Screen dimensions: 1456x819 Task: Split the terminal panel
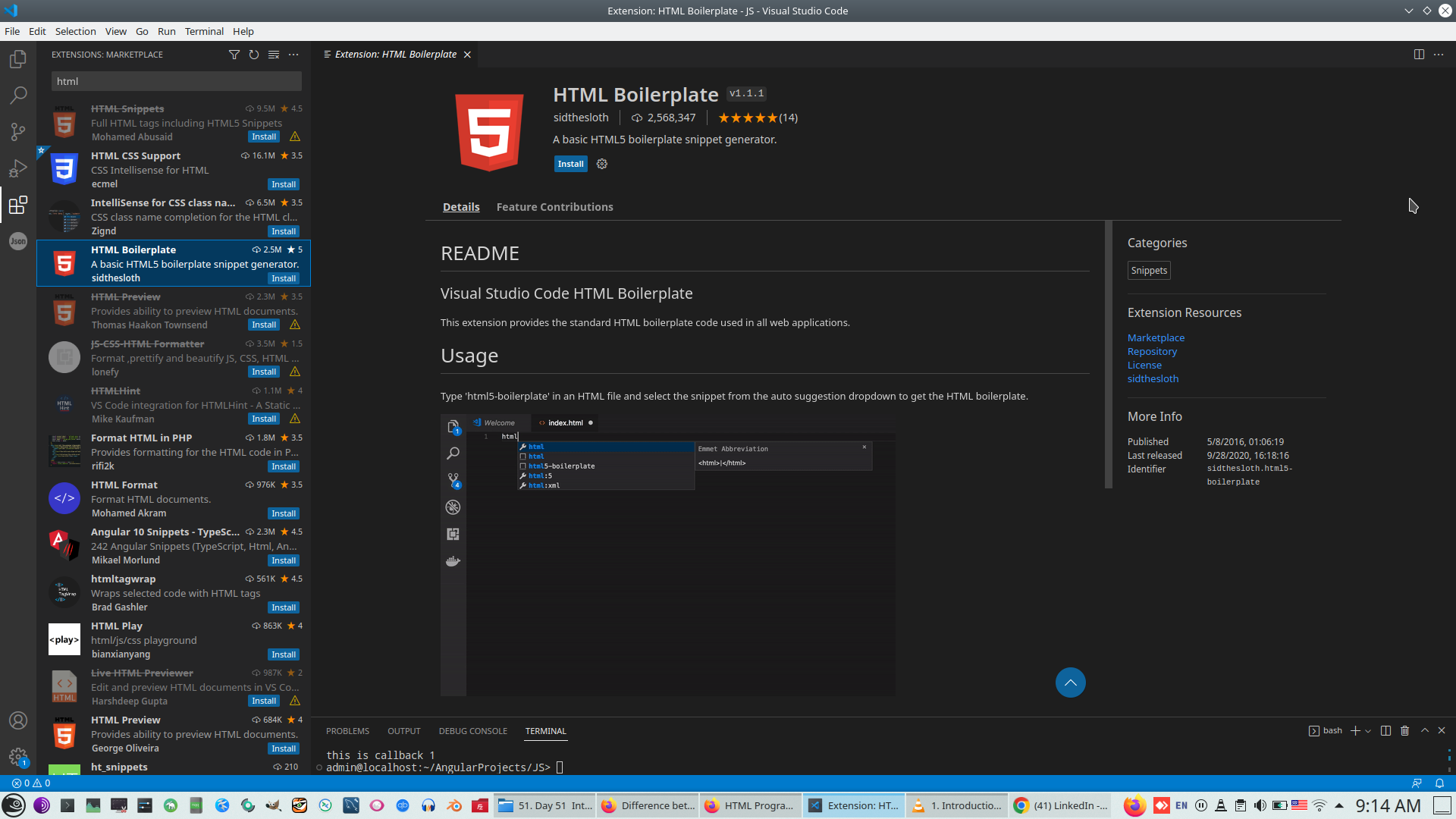[x=1385, y=730]
